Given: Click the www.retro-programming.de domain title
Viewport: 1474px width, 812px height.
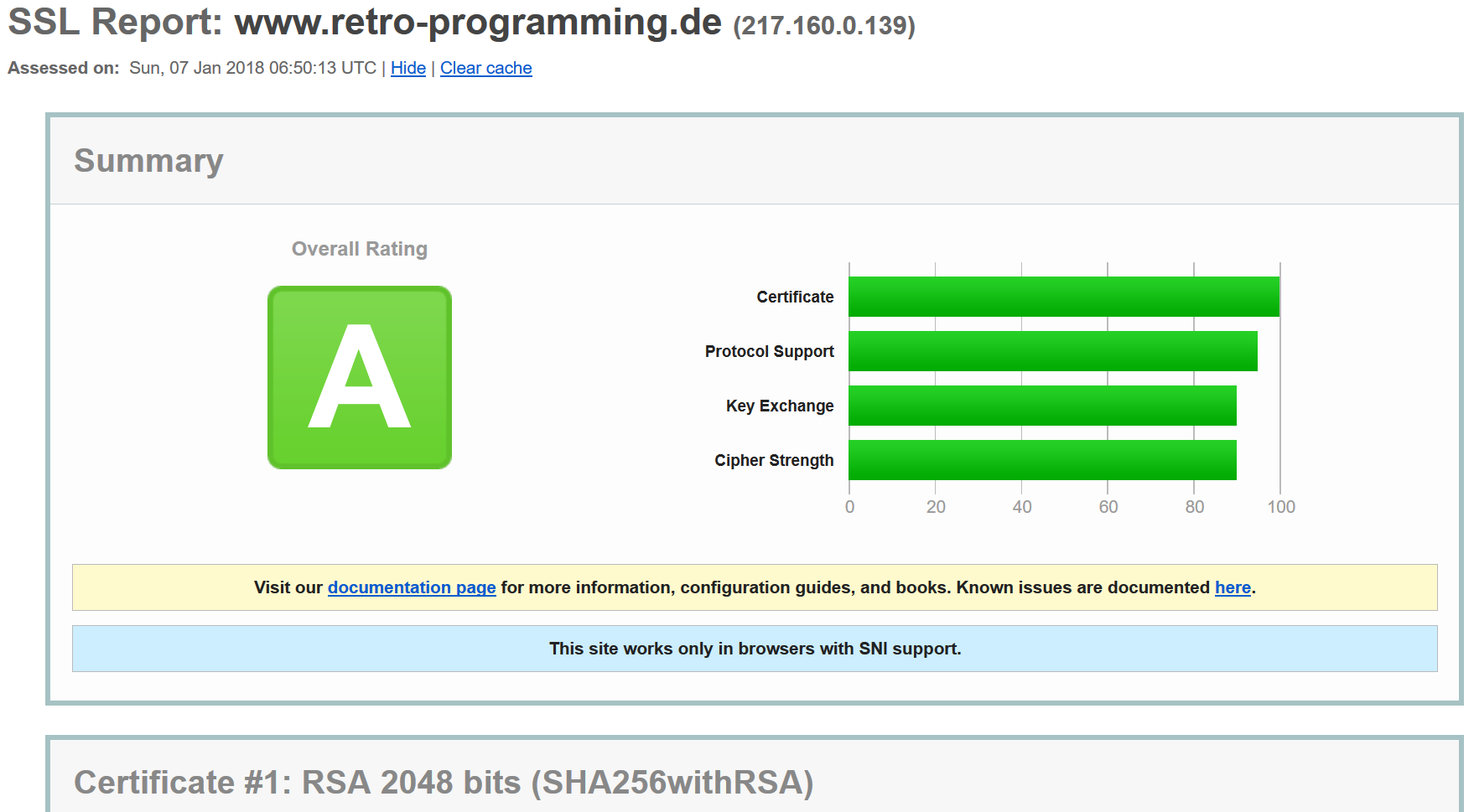Looking at the screenshot, I should pos(478,23).
